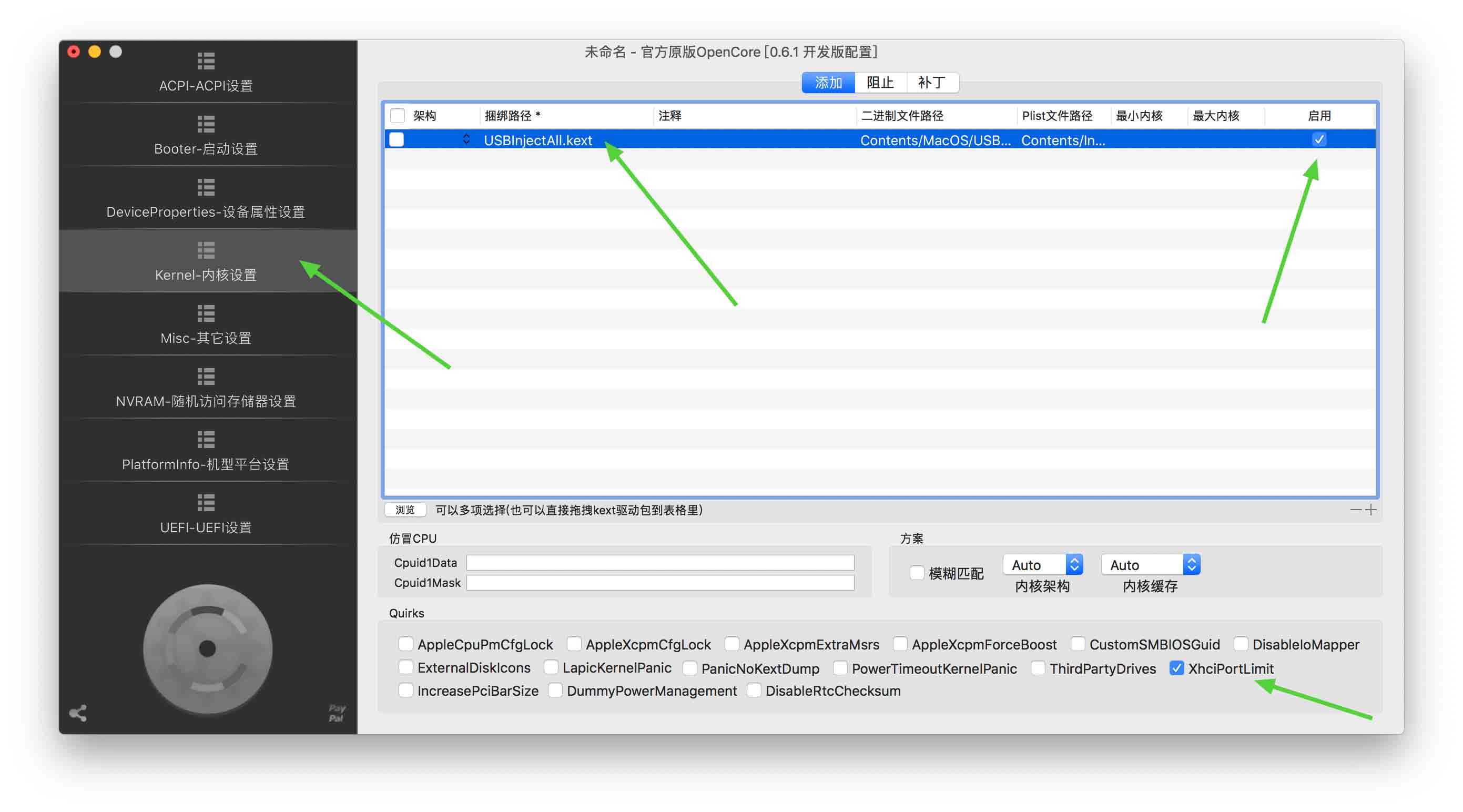Switch to the 补丁 tab

click(931, 83)
